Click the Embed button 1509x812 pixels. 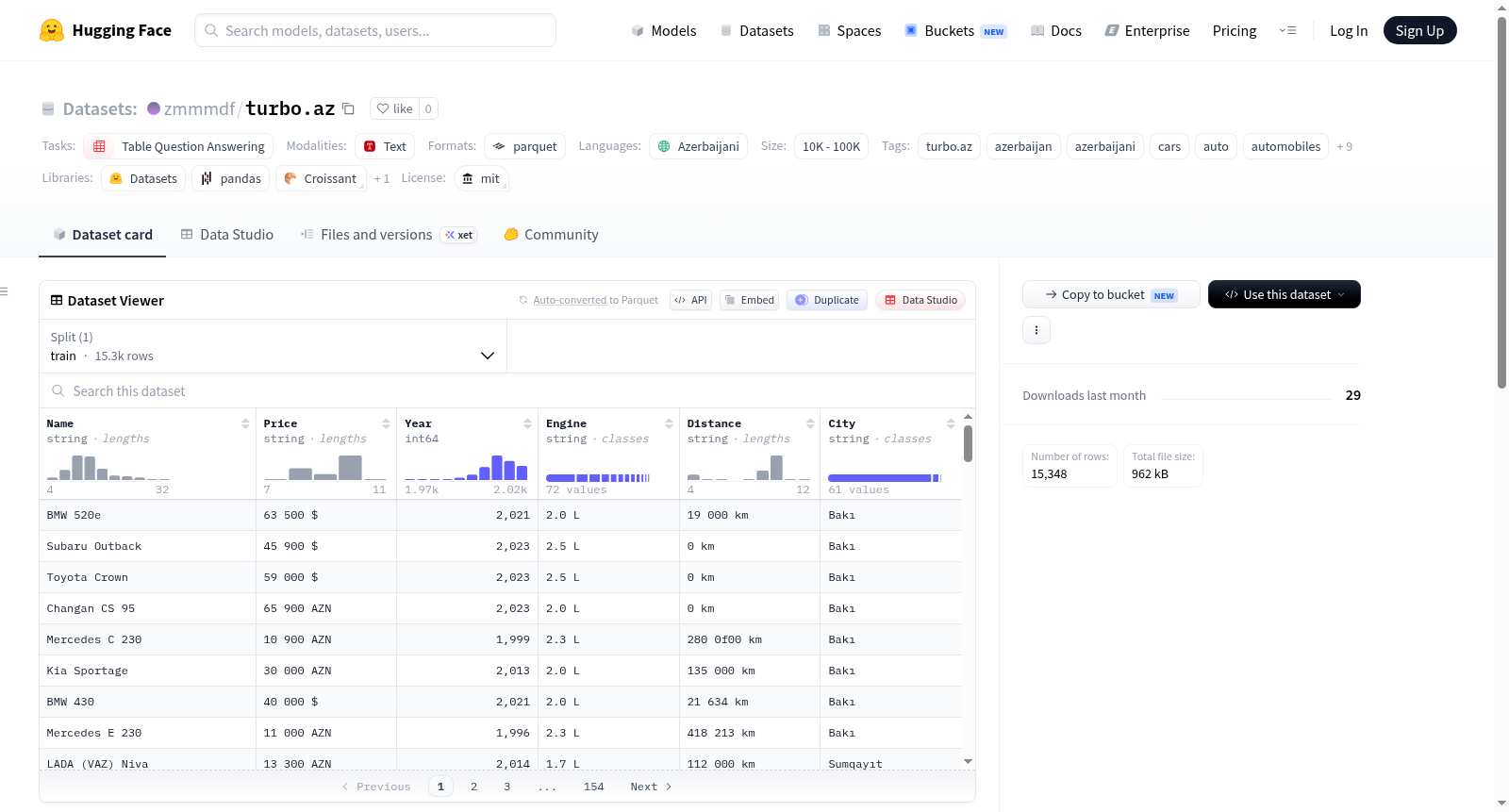(x=749, y=300)
